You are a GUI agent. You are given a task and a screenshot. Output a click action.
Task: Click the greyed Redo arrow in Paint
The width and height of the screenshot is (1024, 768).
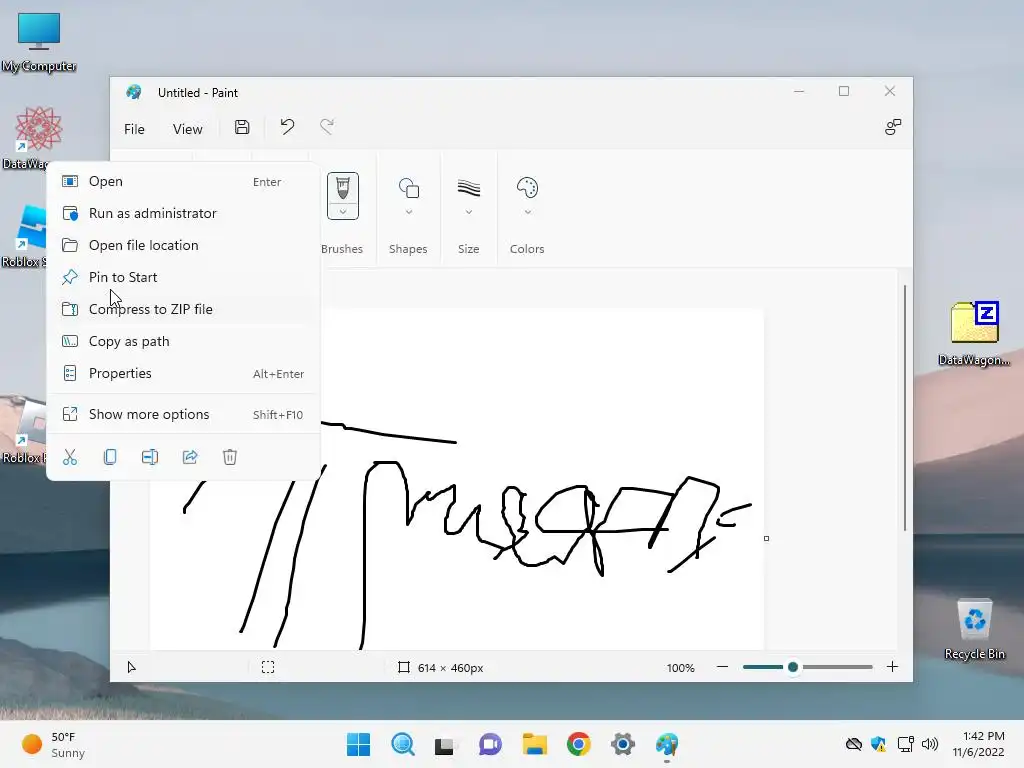327,127
